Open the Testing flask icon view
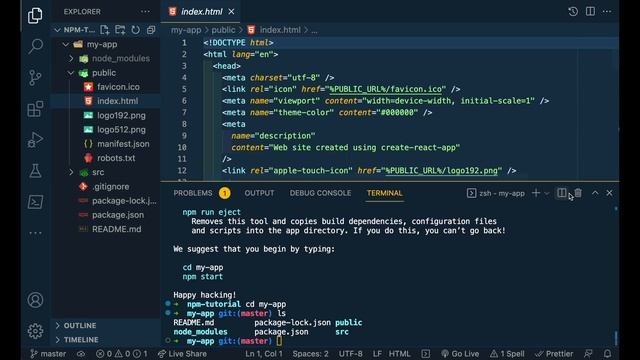This screenshot has width=640, height=360. tap(35, 171)
